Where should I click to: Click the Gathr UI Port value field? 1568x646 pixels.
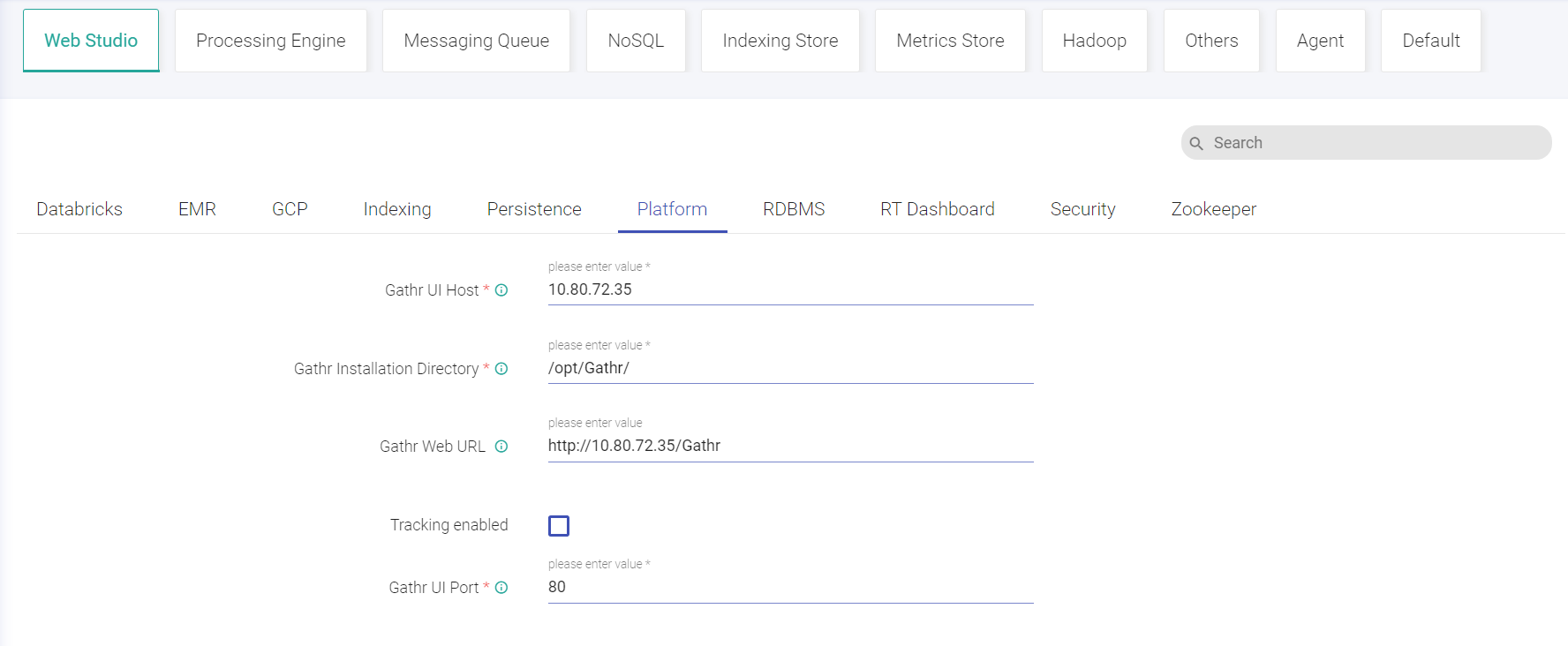tap(789, 587)
